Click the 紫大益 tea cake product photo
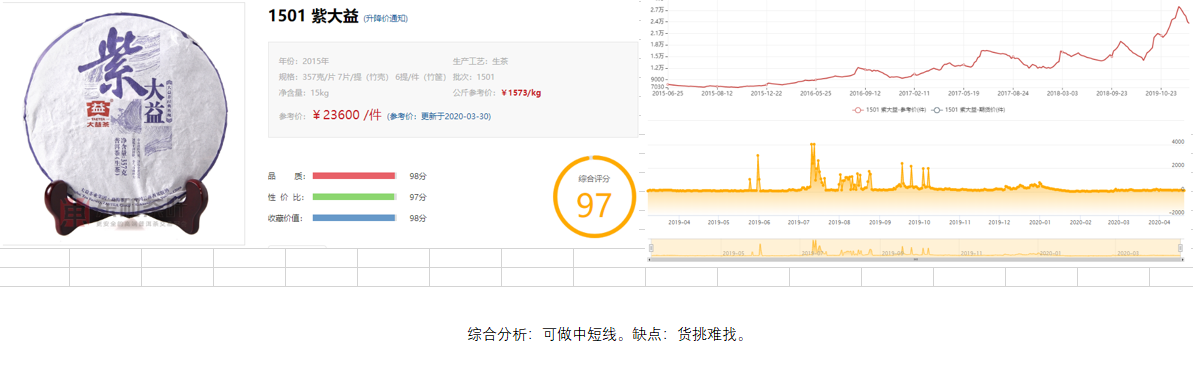1193x378 pixels. (124, 123)
